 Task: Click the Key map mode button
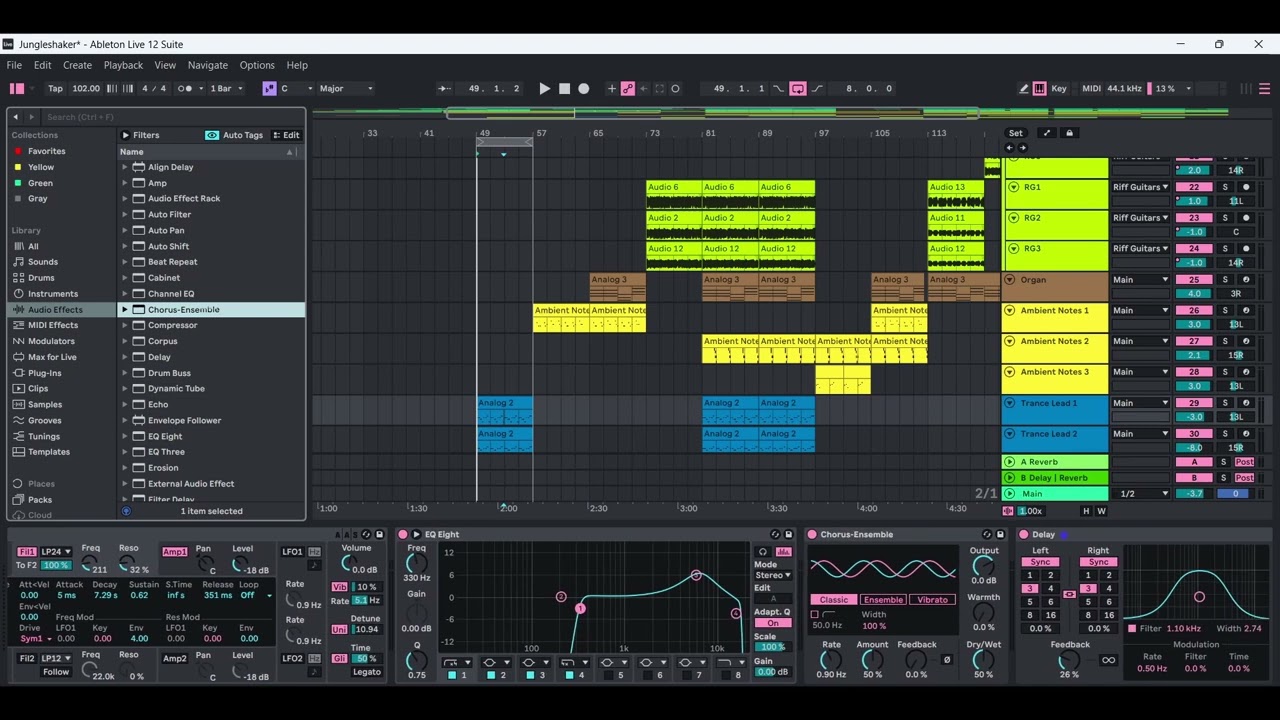[x=1059, y=88]
